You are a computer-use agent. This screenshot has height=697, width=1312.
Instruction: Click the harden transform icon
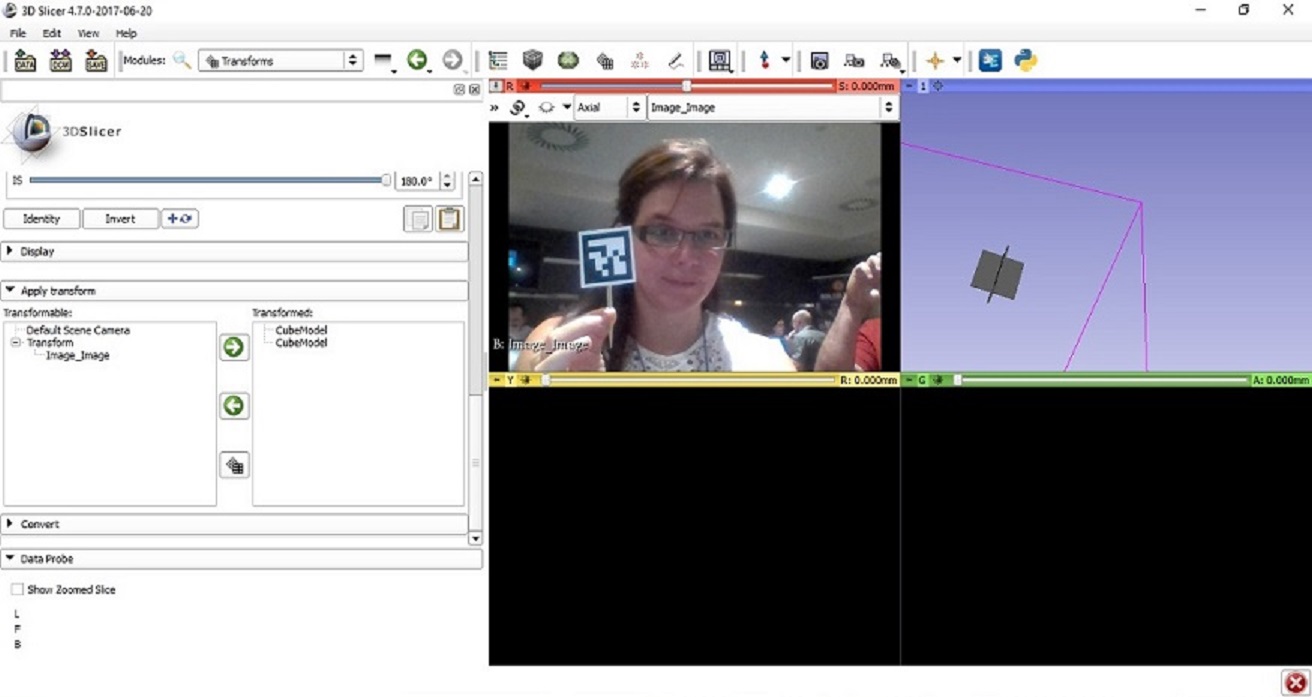point(234,465)
